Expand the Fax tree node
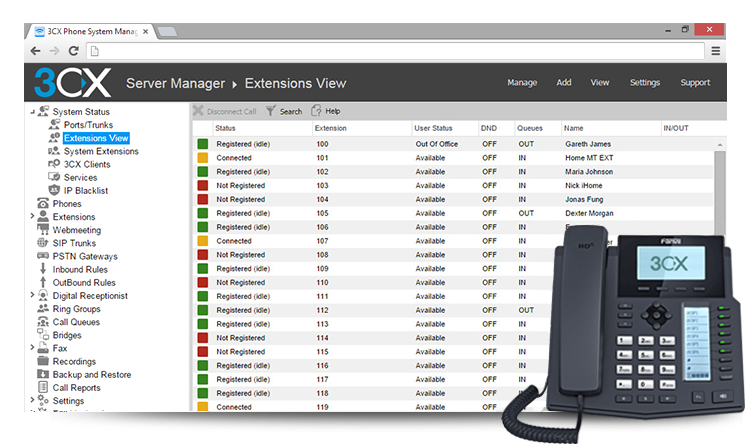This screenshot has width=747, height=447. (x=32, y=347)
